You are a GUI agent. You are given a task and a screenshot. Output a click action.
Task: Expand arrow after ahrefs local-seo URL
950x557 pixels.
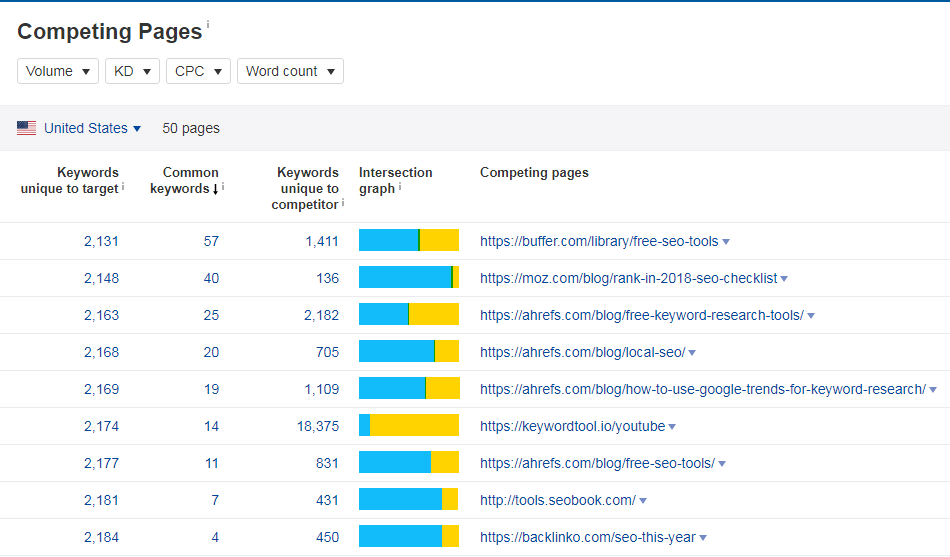click(x=692, y=353)
